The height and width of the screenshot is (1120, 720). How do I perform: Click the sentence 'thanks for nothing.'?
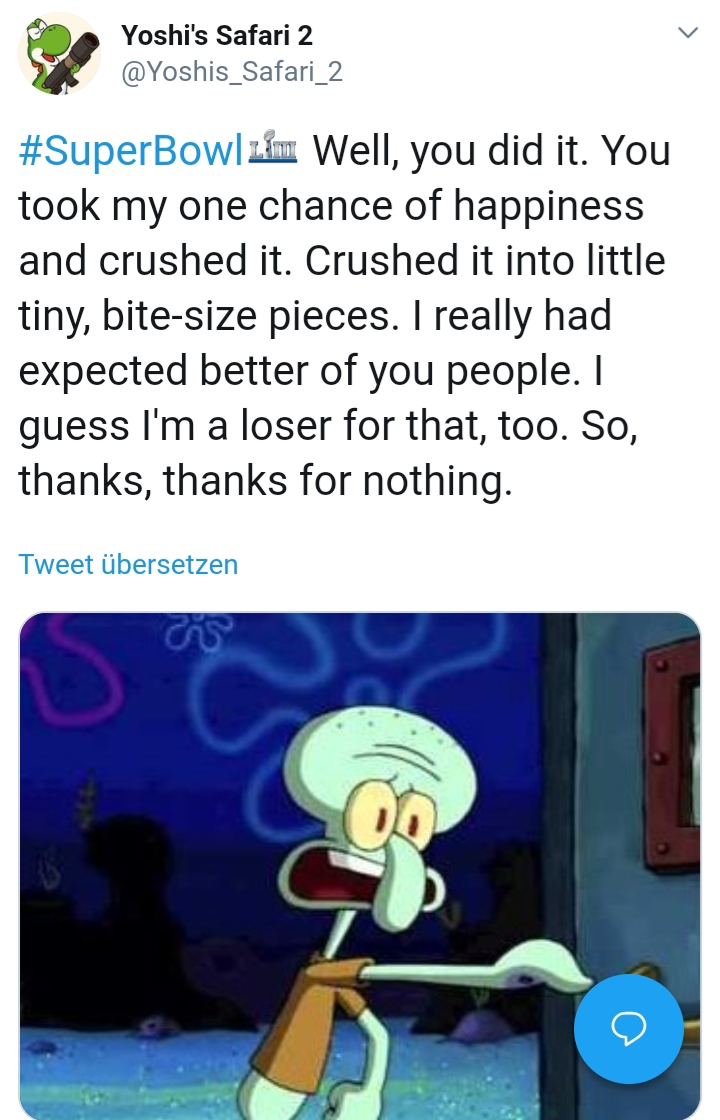pyautogui.click(x=338, y=480)
